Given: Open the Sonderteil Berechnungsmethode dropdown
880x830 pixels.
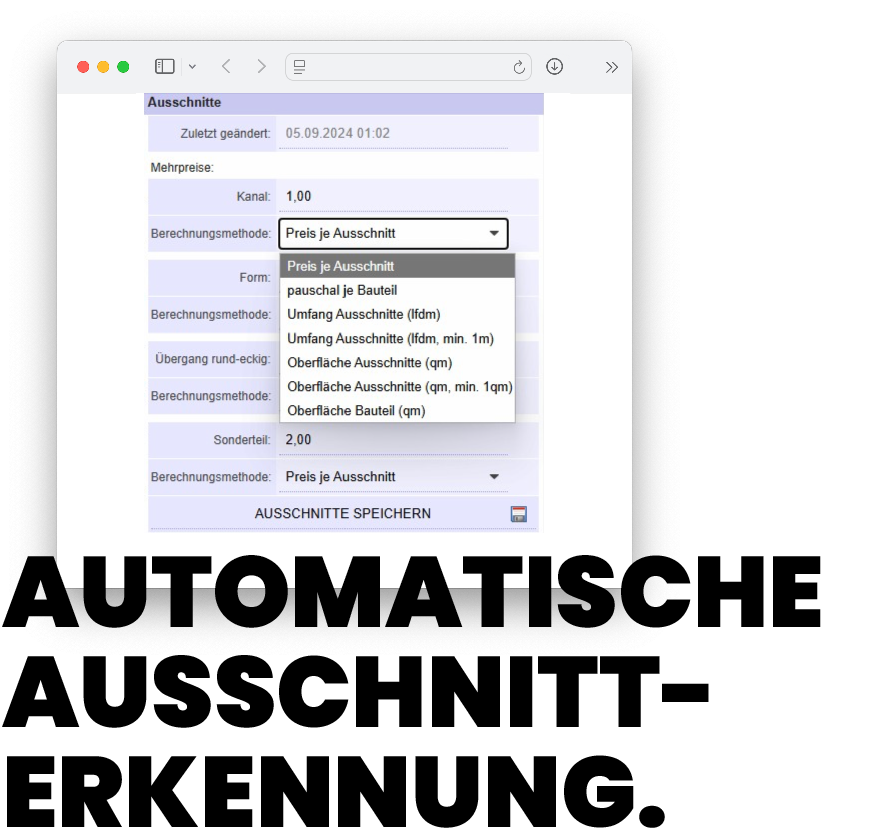Looking at the screenshot, I should pyautogui.click(x=393, y=477).
